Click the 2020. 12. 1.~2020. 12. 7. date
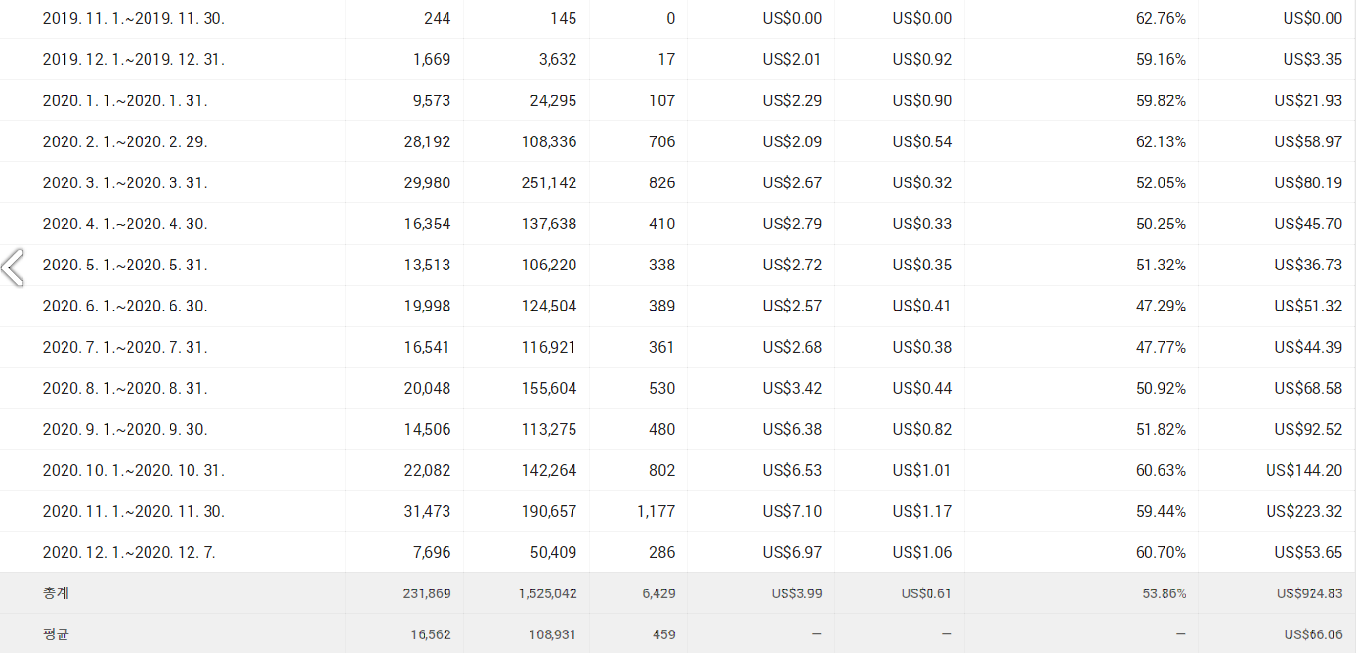1359x653 pixels. point(129,552)
